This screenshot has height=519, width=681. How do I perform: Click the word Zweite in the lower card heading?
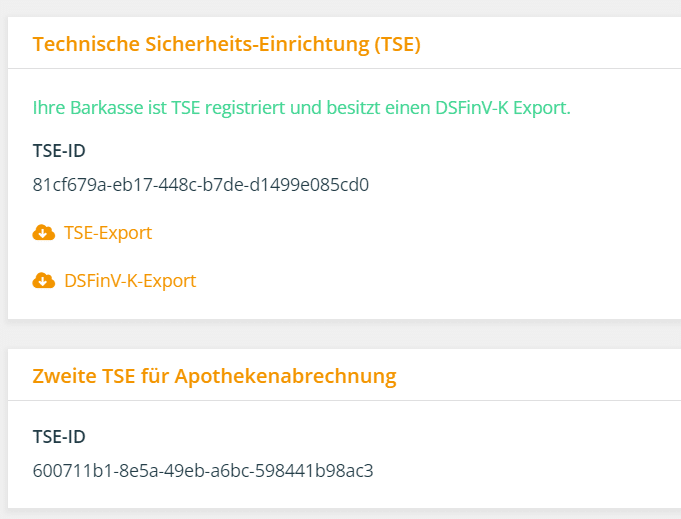tap(64, 376)
